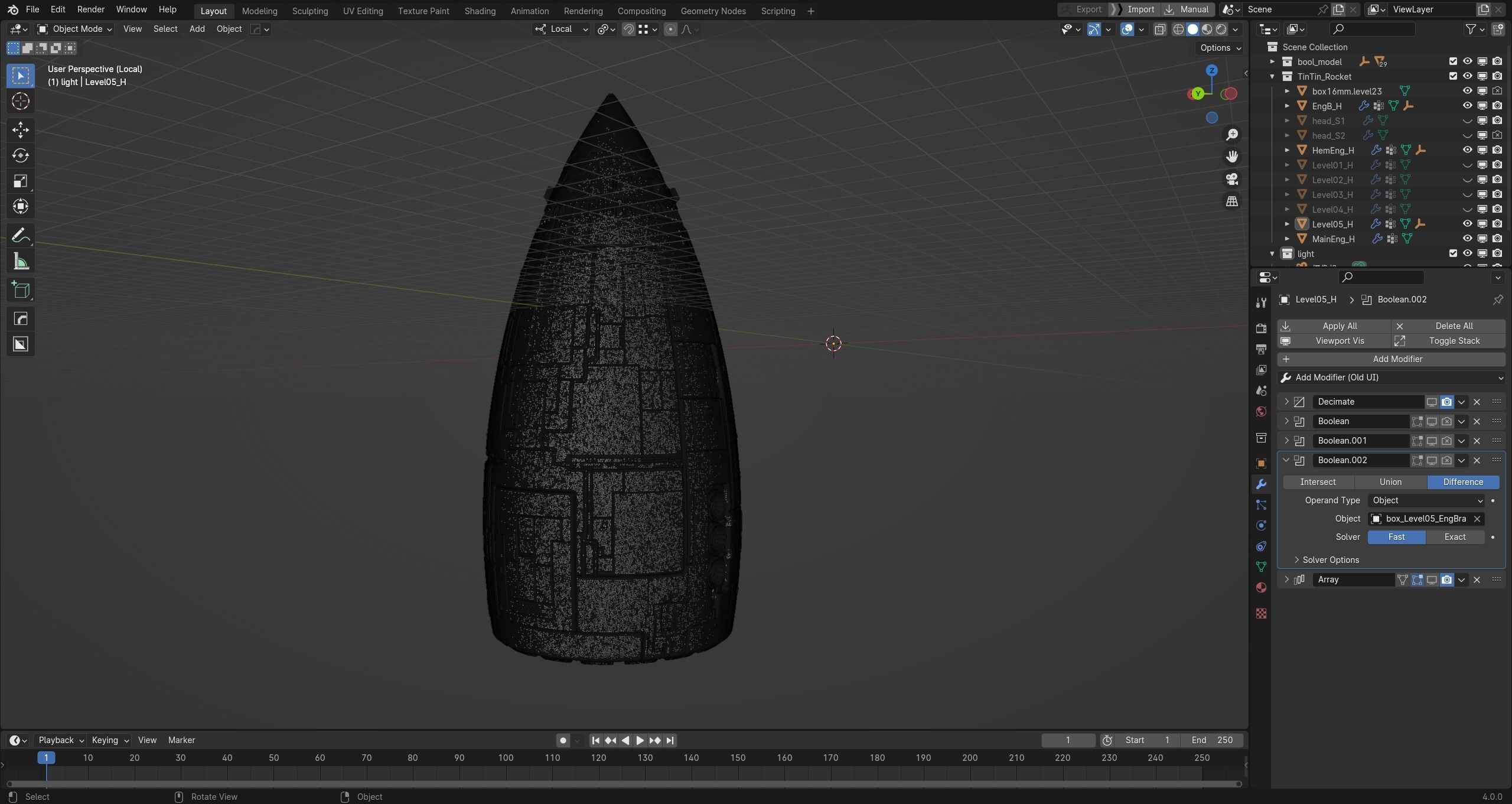Click the Apply All button

pyautogui.click(x=1339, y=326)
